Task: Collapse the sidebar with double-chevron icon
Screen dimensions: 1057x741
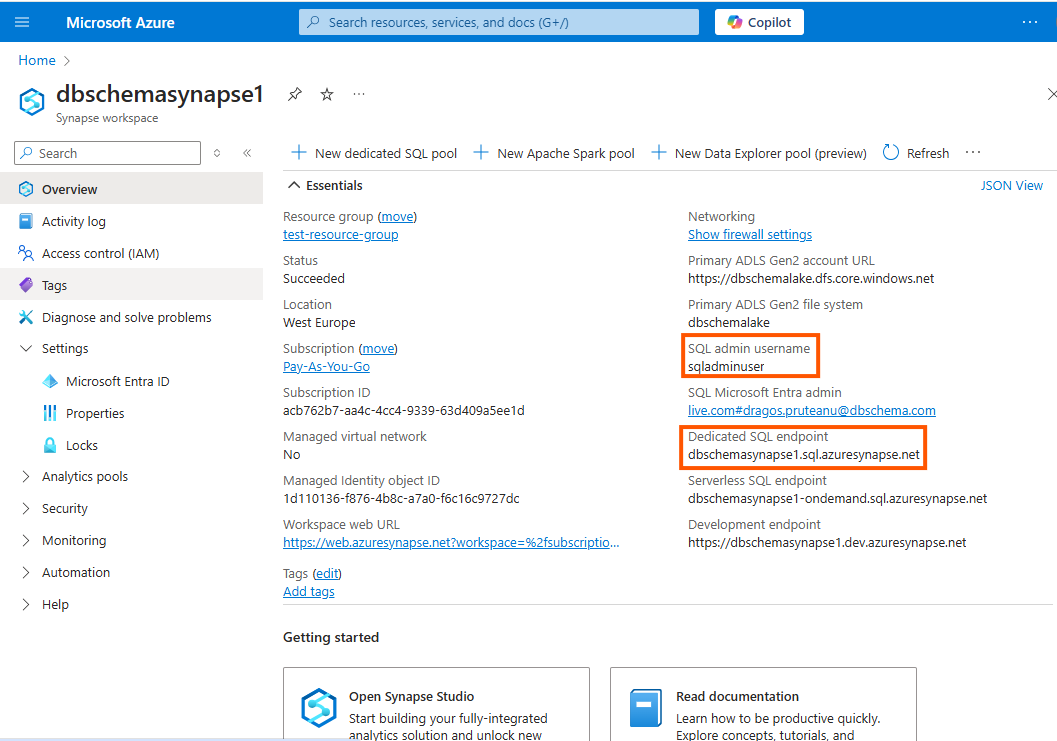Action: 247,153
